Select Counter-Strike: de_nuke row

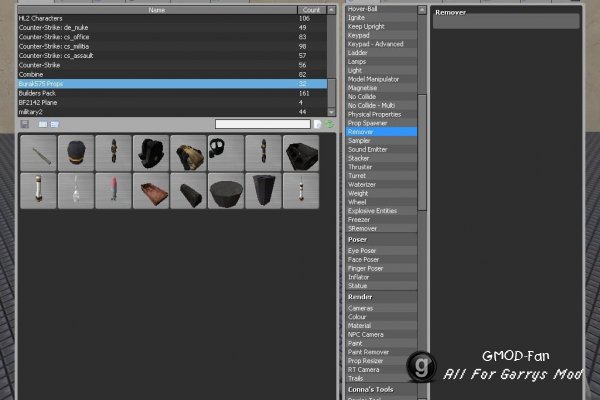[172, 28]
